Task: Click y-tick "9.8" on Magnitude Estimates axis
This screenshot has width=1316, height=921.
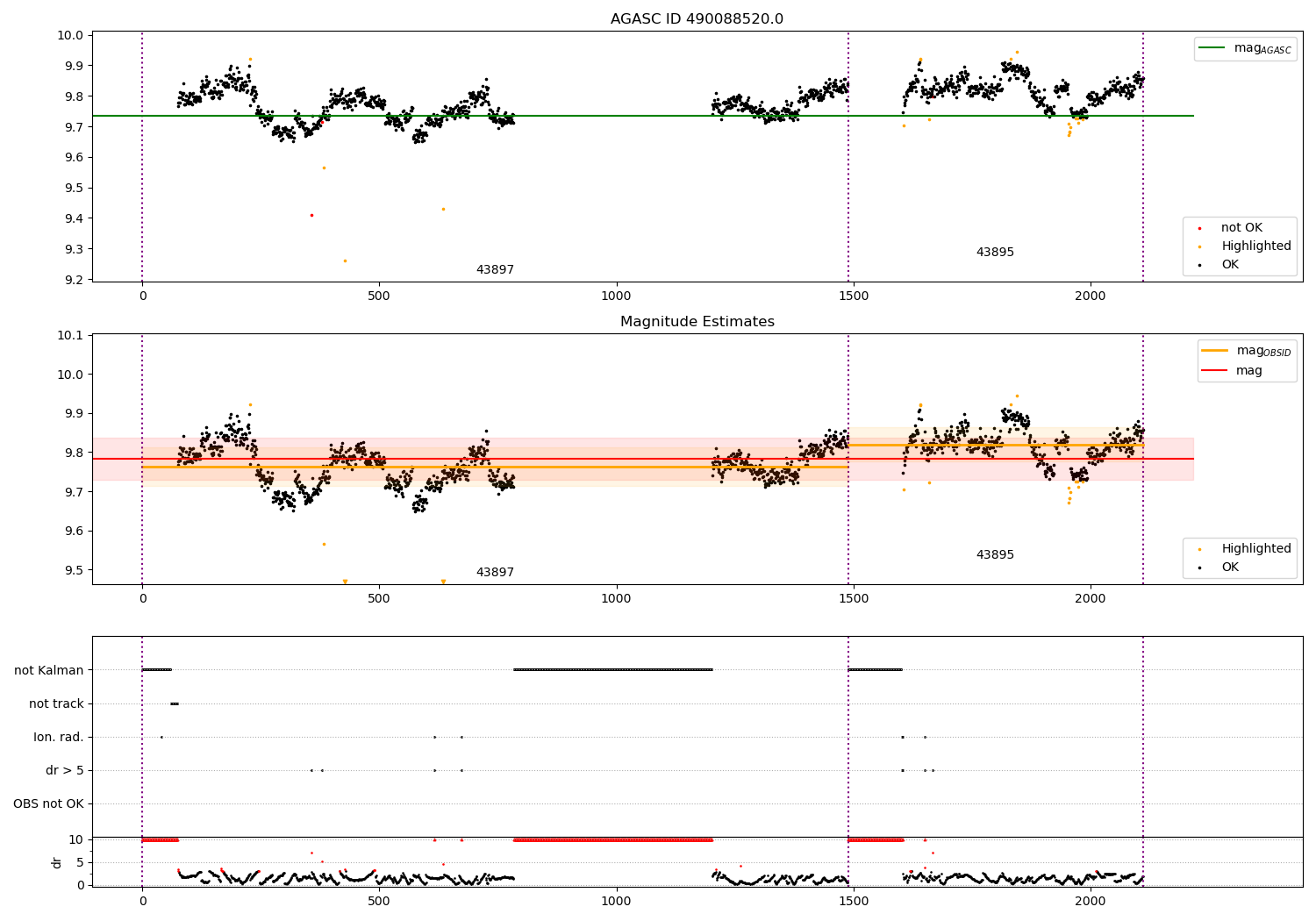Action: 75,453
